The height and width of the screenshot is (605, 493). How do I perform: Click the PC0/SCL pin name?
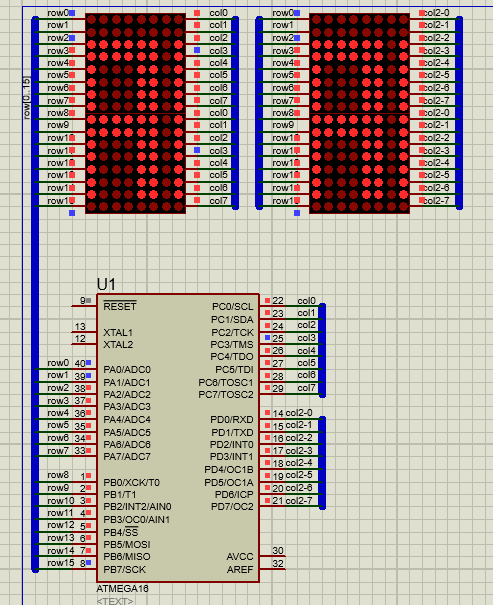click(233, 306)
